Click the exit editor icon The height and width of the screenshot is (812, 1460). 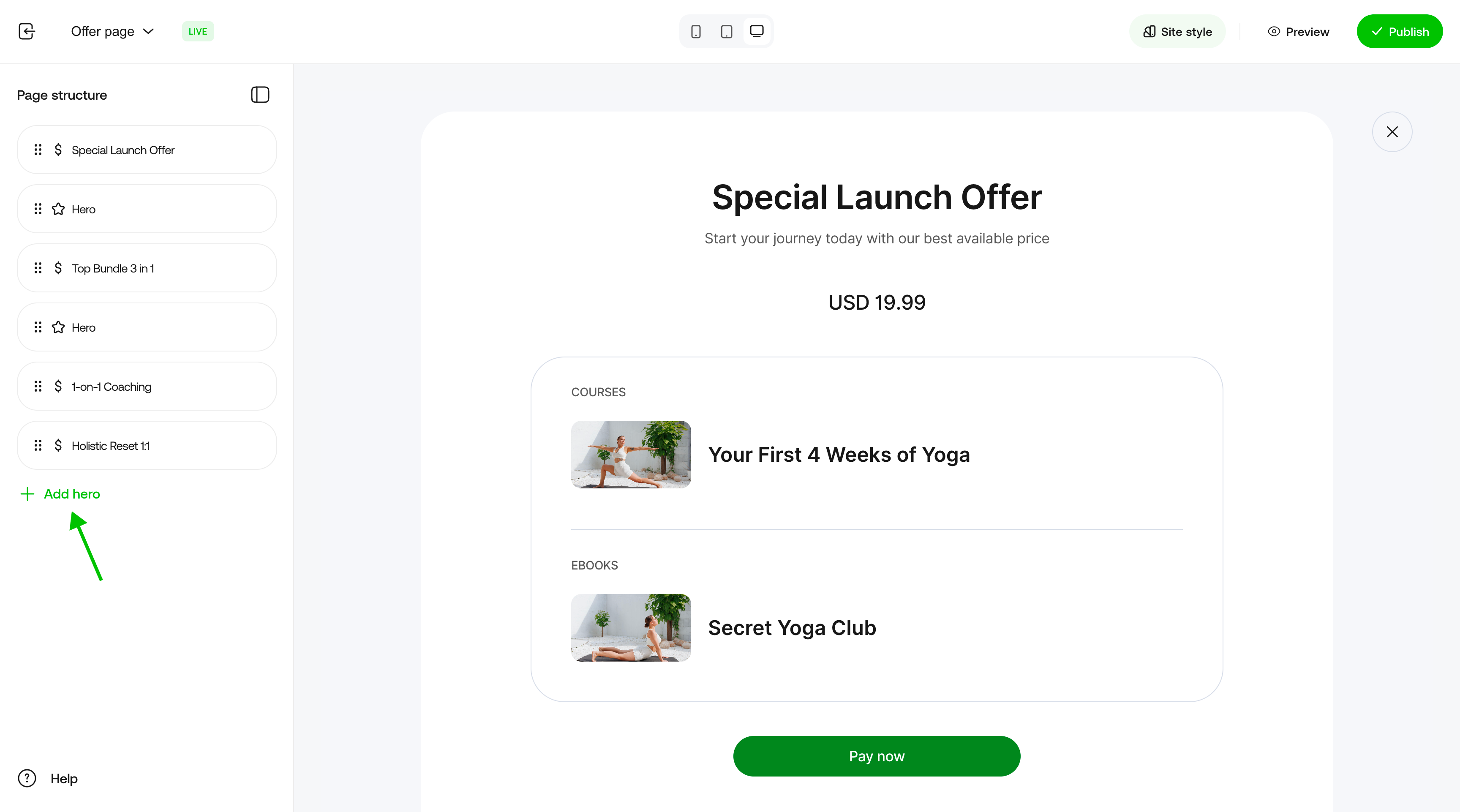tap(27, 31)
